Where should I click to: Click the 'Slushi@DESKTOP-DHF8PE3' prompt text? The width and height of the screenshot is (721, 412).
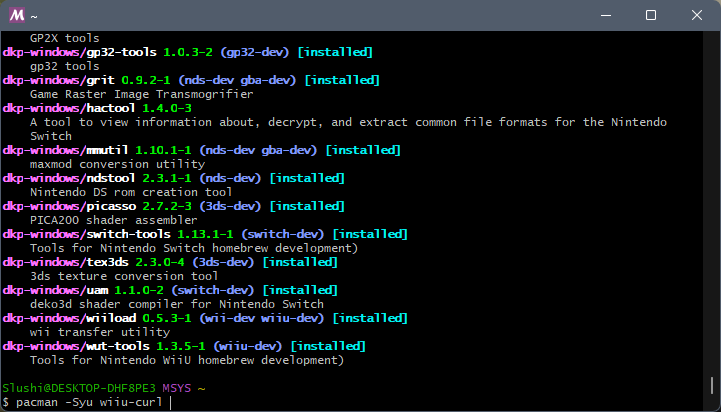(79, 388)
